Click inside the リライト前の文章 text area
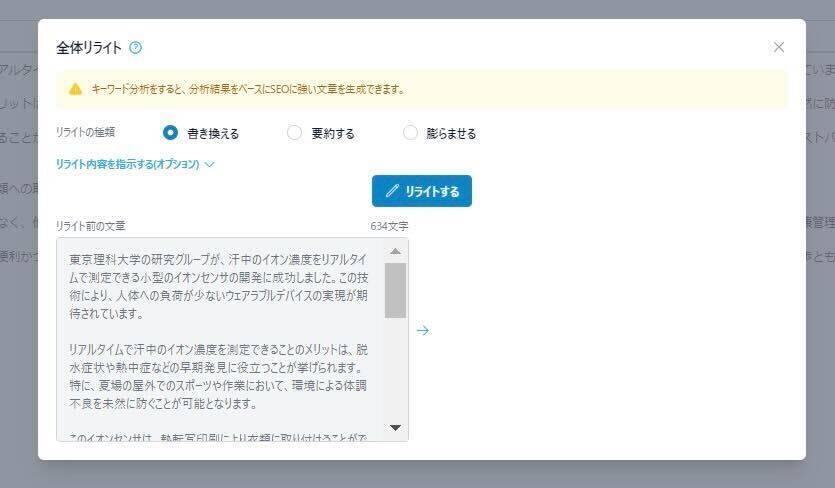The width and height of the screenshot is (835, 488). pyautogui.click(x=220, y=340)
